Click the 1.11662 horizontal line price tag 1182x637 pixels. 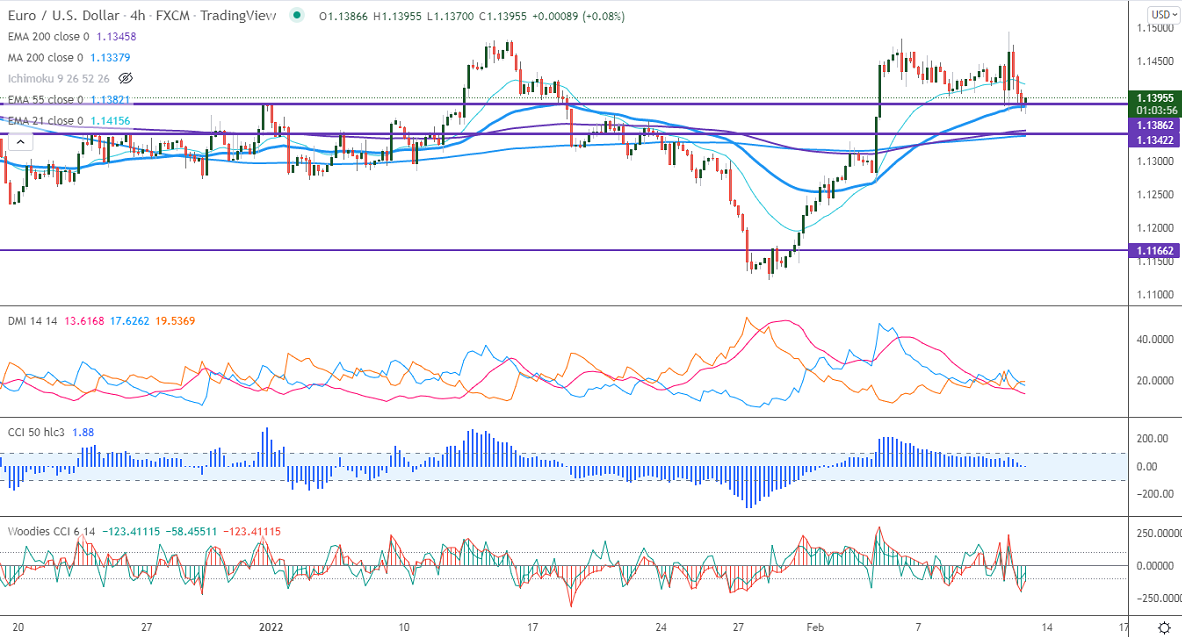[1154, 250]
